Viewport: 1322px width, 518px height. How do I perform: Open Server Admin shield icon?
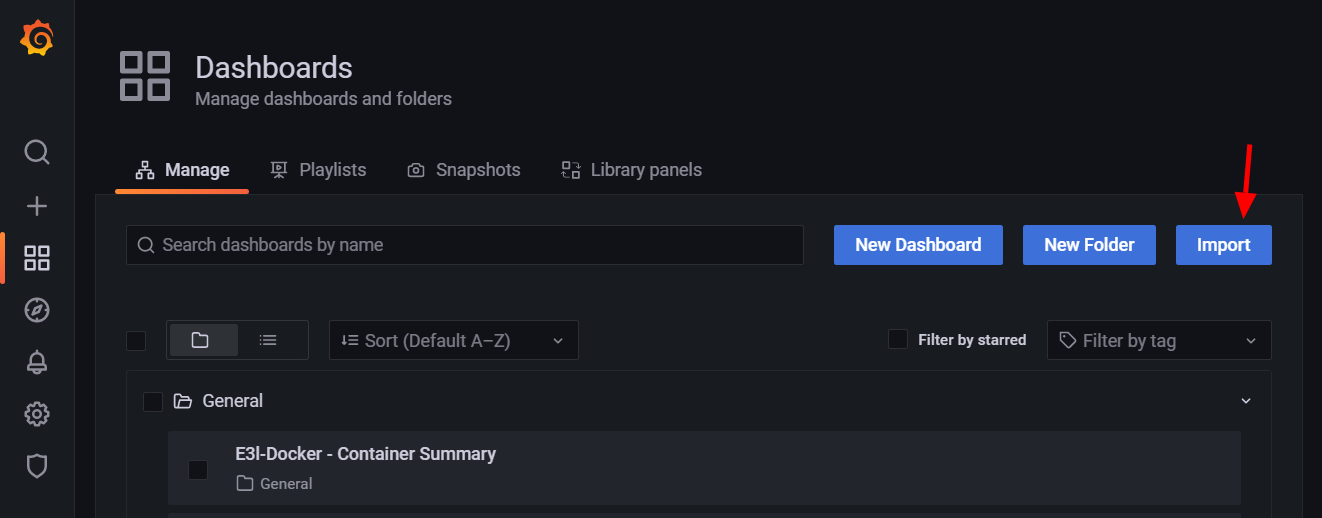[37, 466]
